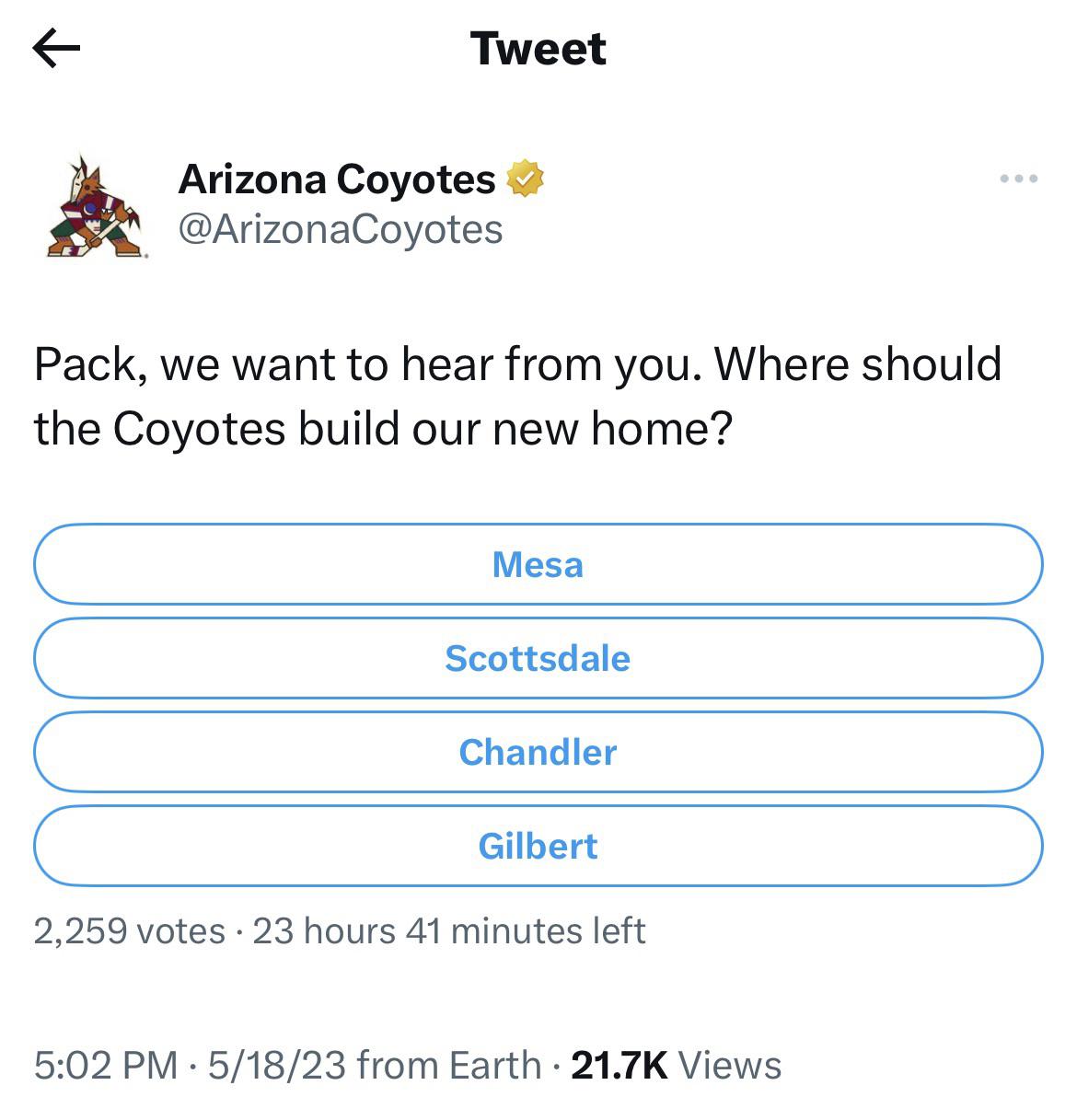The height and width of the screenshot is (1120, 1077).
Task: Vote for Scottsdale in the poll
Action: pyautogui.click(x=538, y=658)
